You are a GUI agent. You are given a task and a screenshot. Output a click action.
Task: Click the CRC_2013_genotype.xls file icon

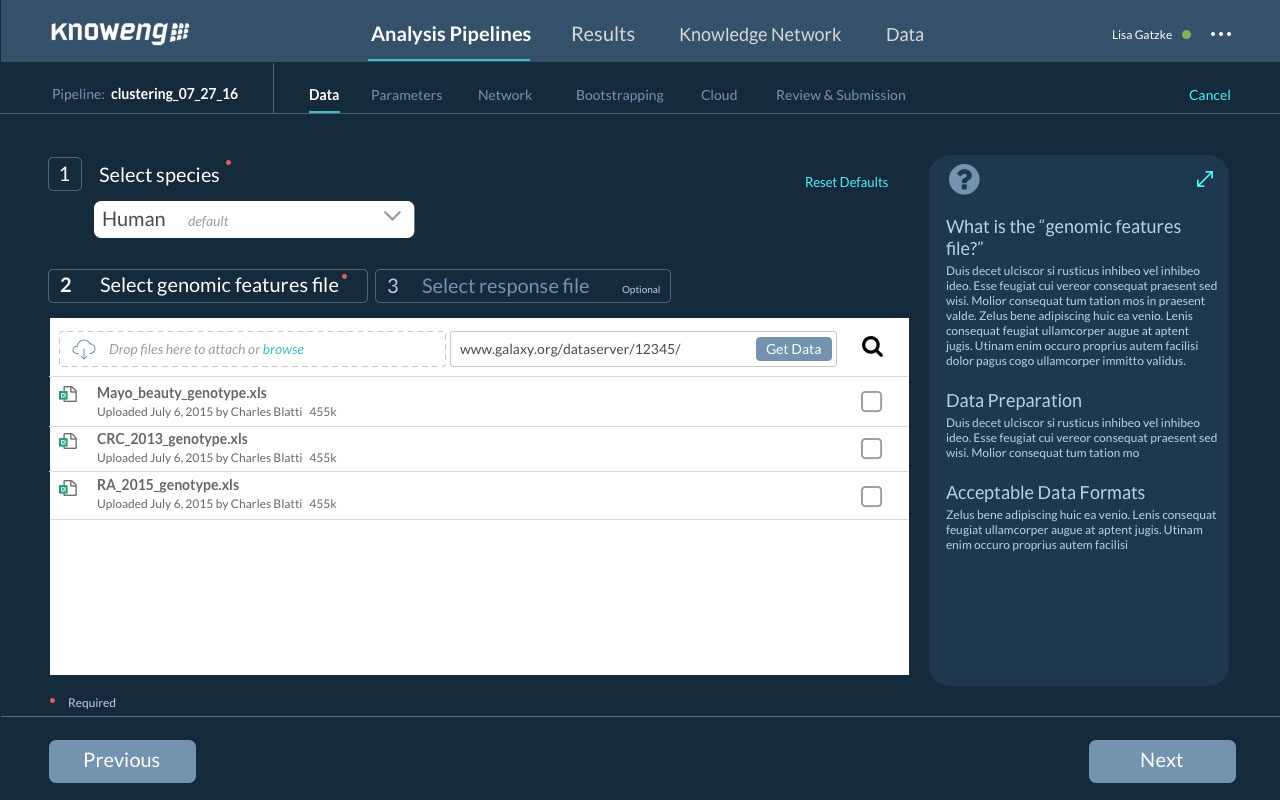68,441
